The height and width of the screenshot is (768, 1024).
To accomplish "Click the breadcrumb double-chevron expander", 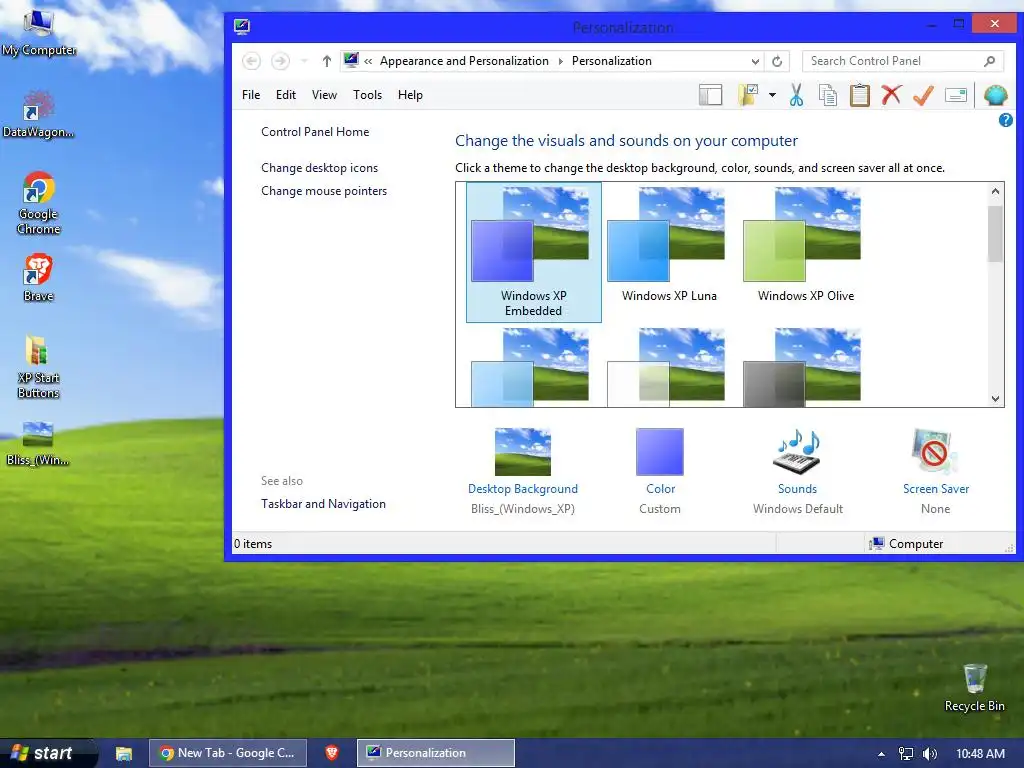I will pyautogui.click(x=368, y=61).
